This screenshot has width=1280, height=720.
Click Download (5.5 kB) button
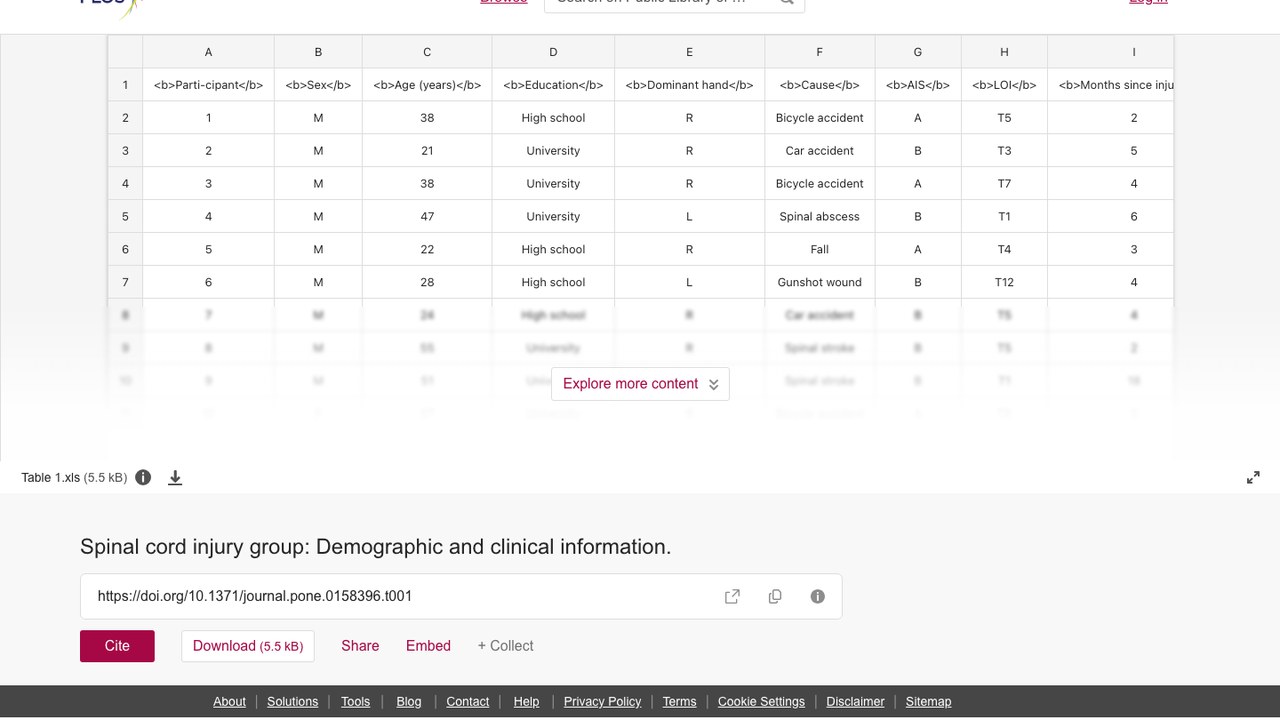coord(248,646)
